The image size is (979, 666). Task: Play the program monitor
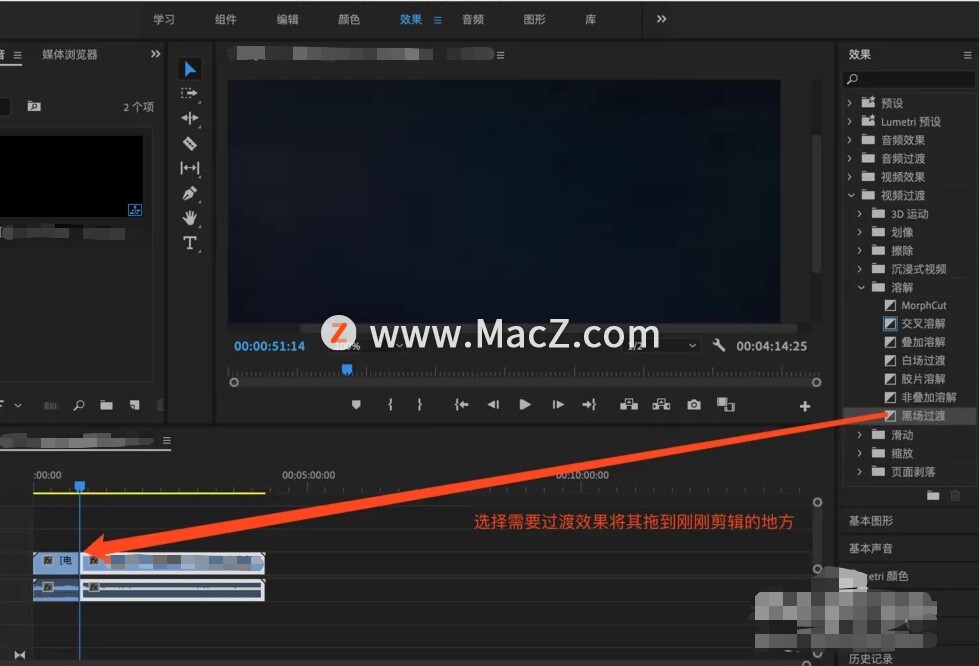click(525, 405)
